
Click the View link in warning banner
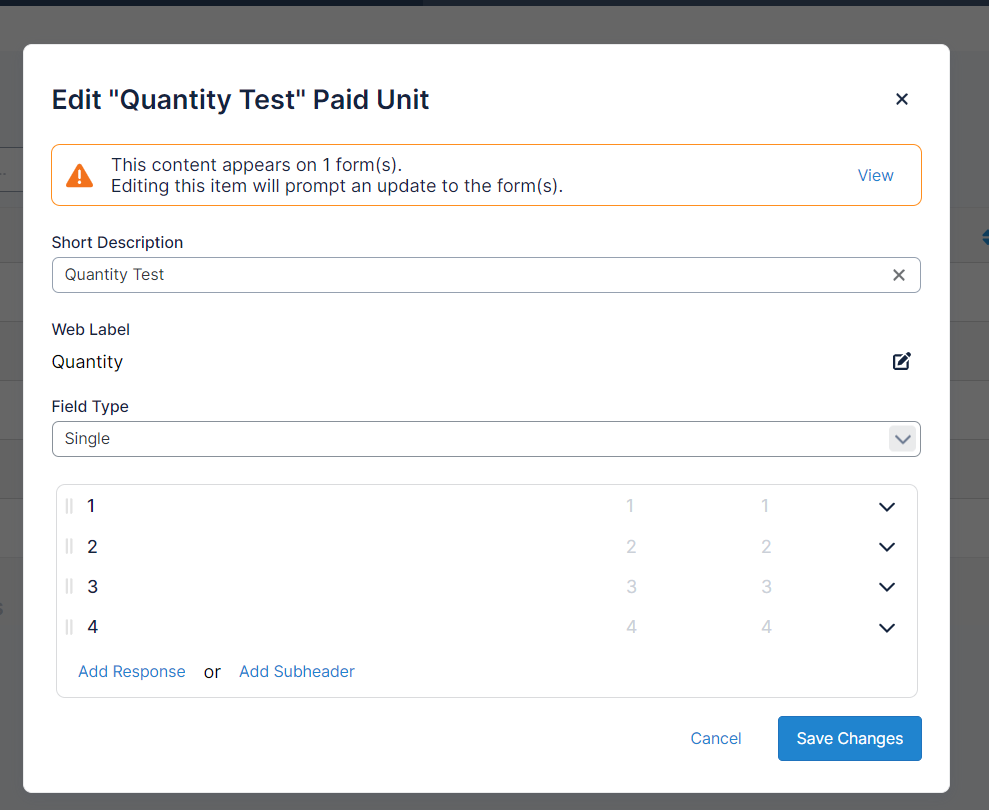(875, 175)
